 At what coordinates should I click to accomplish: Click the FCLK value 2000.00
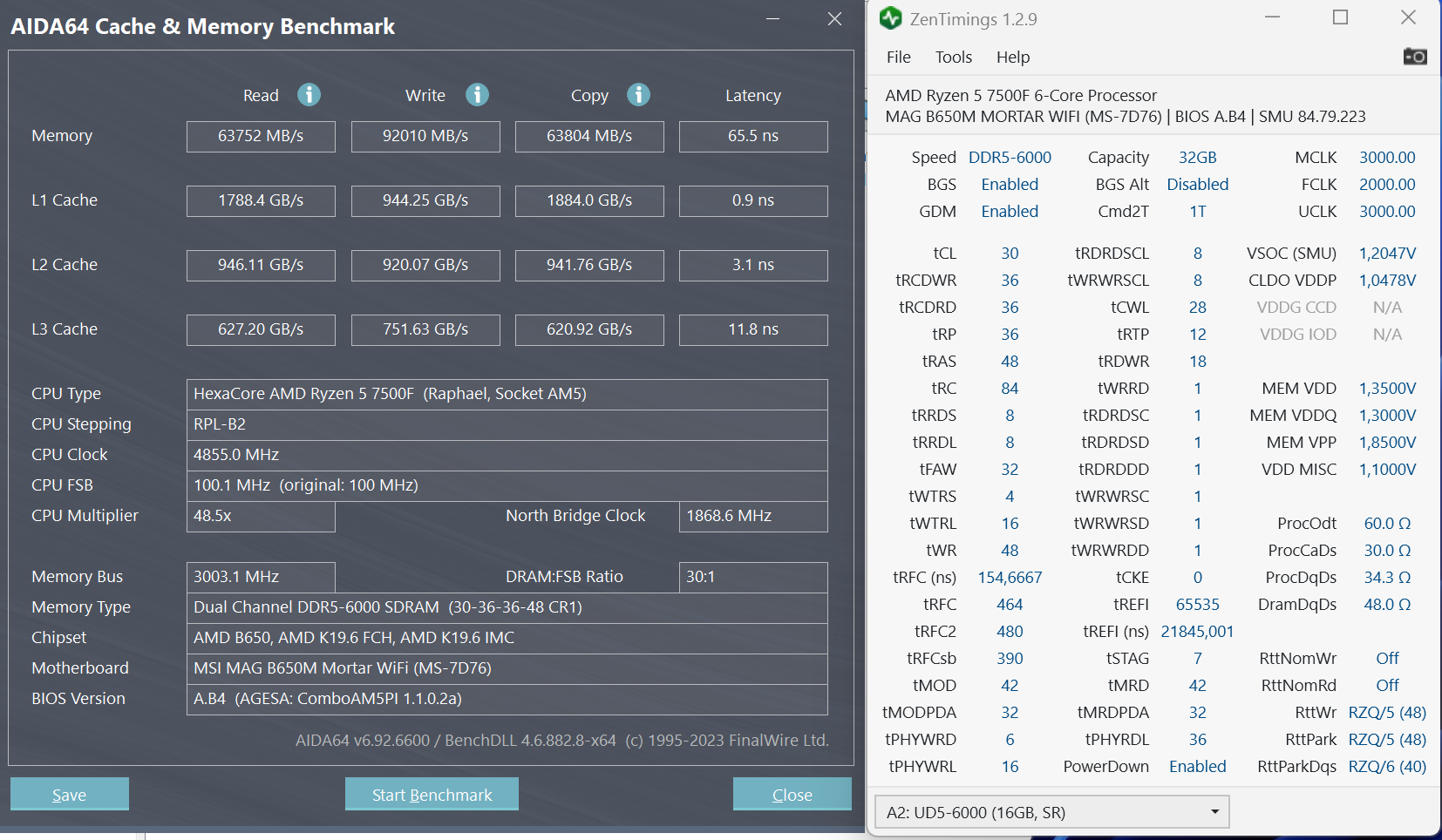point(1387,185)
